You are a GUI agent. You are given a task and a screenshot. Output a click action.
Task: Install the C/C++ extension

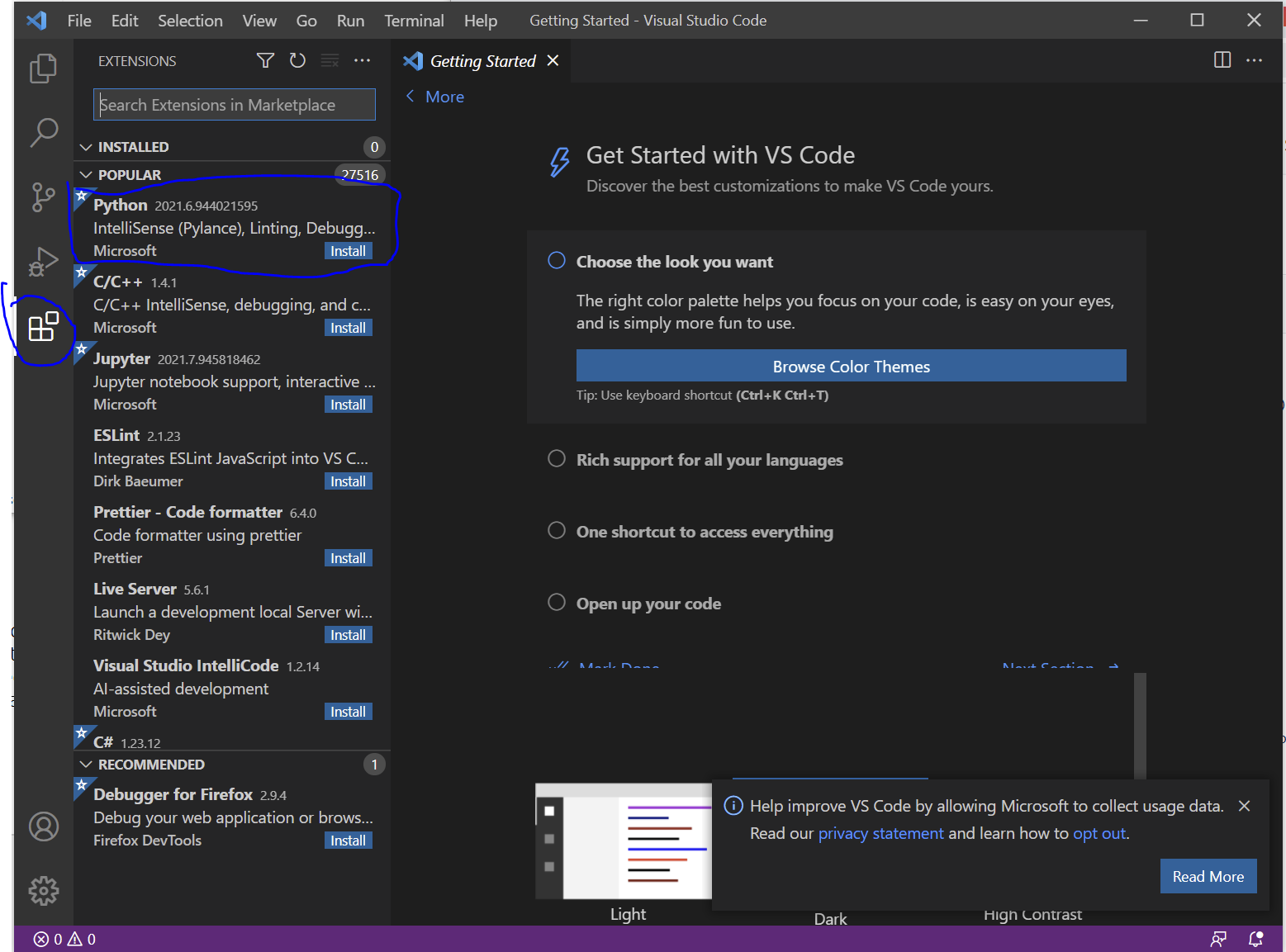pyautogui.click(x=349, y=328)
